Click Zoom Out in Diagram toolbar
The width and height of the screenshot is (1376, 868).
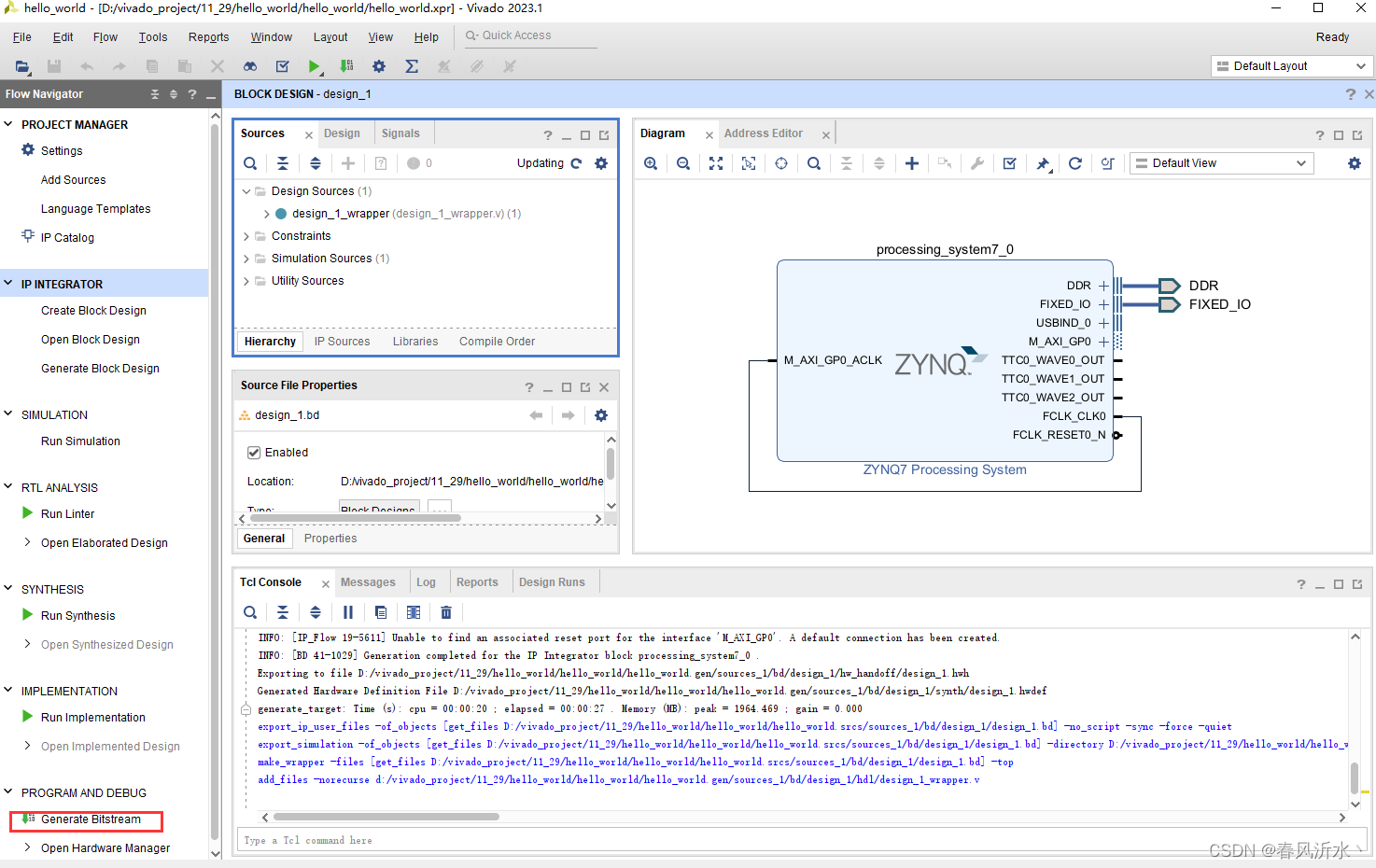pyautogui.click(x=683, y=163)
